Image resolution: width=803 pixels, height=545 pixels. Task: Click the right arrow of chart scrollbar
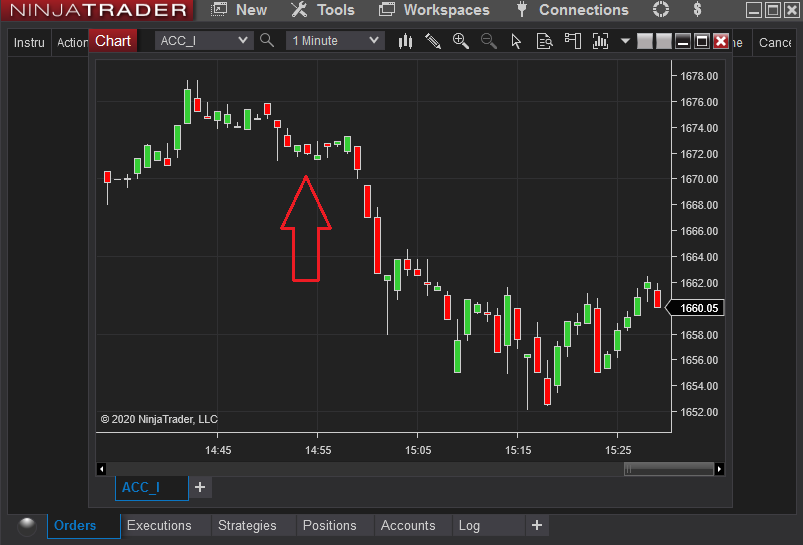pos(719,469)
